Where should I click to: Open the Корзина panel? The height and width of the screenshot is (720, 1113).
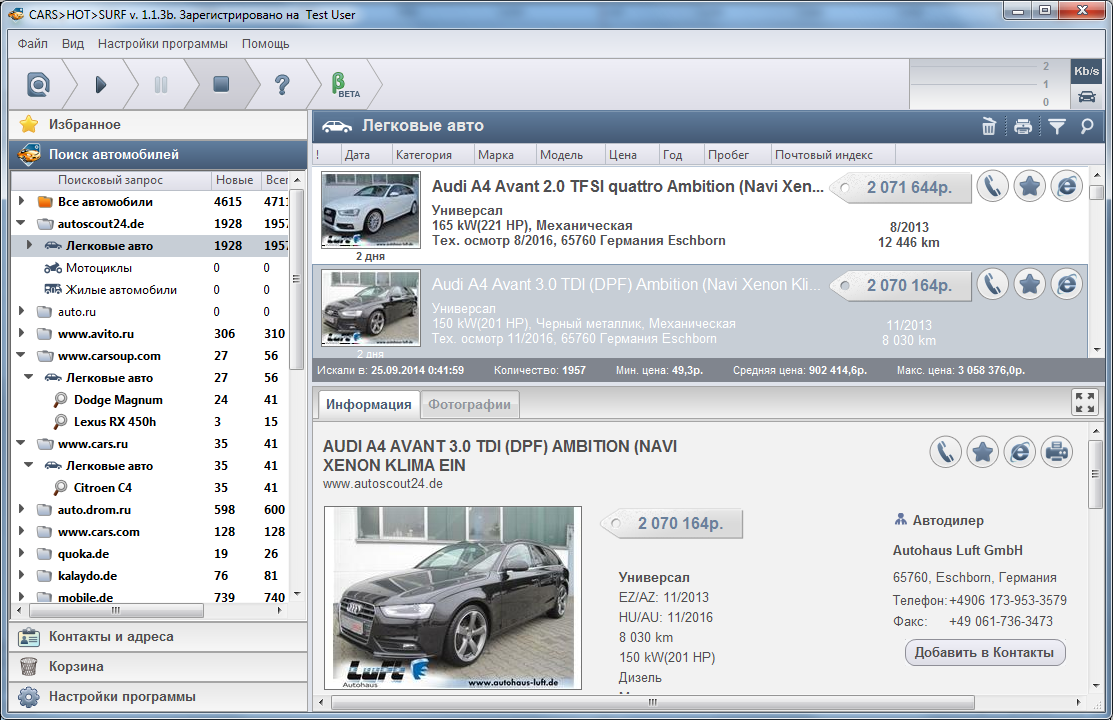(x=158, y=667)
